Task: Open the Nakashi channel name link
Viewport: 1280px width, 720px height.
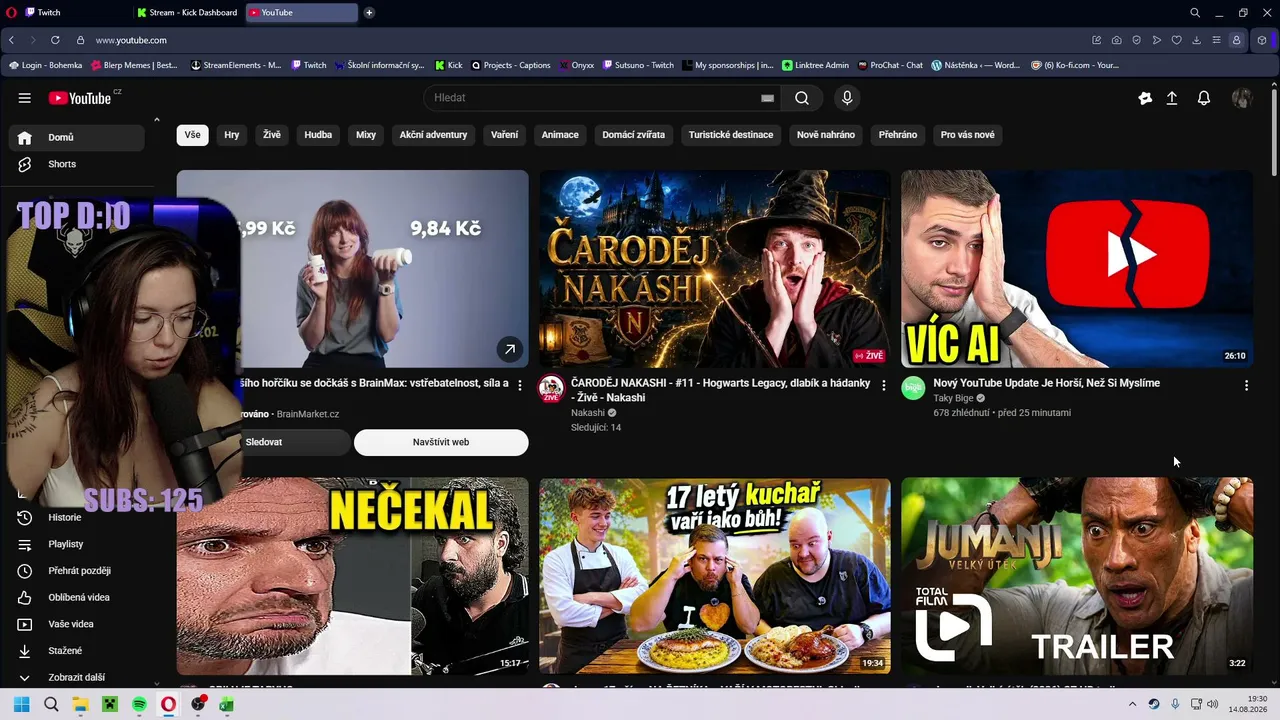Action: click(x=588, y=413)
